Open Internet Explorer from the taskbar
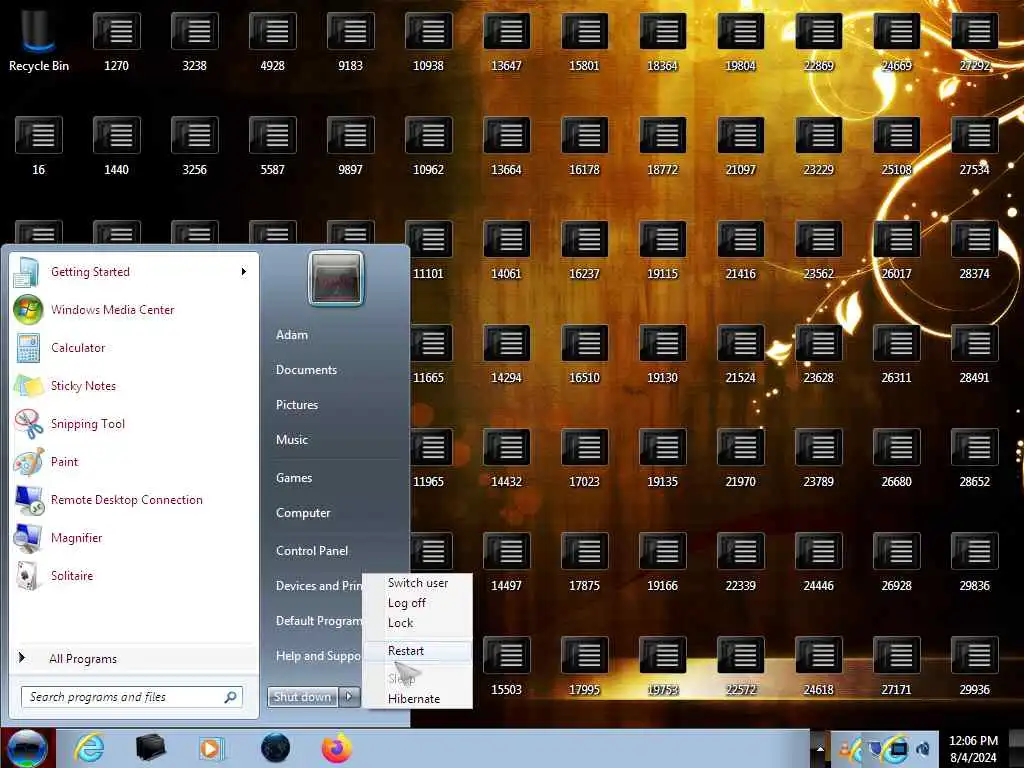 [89, 748]
